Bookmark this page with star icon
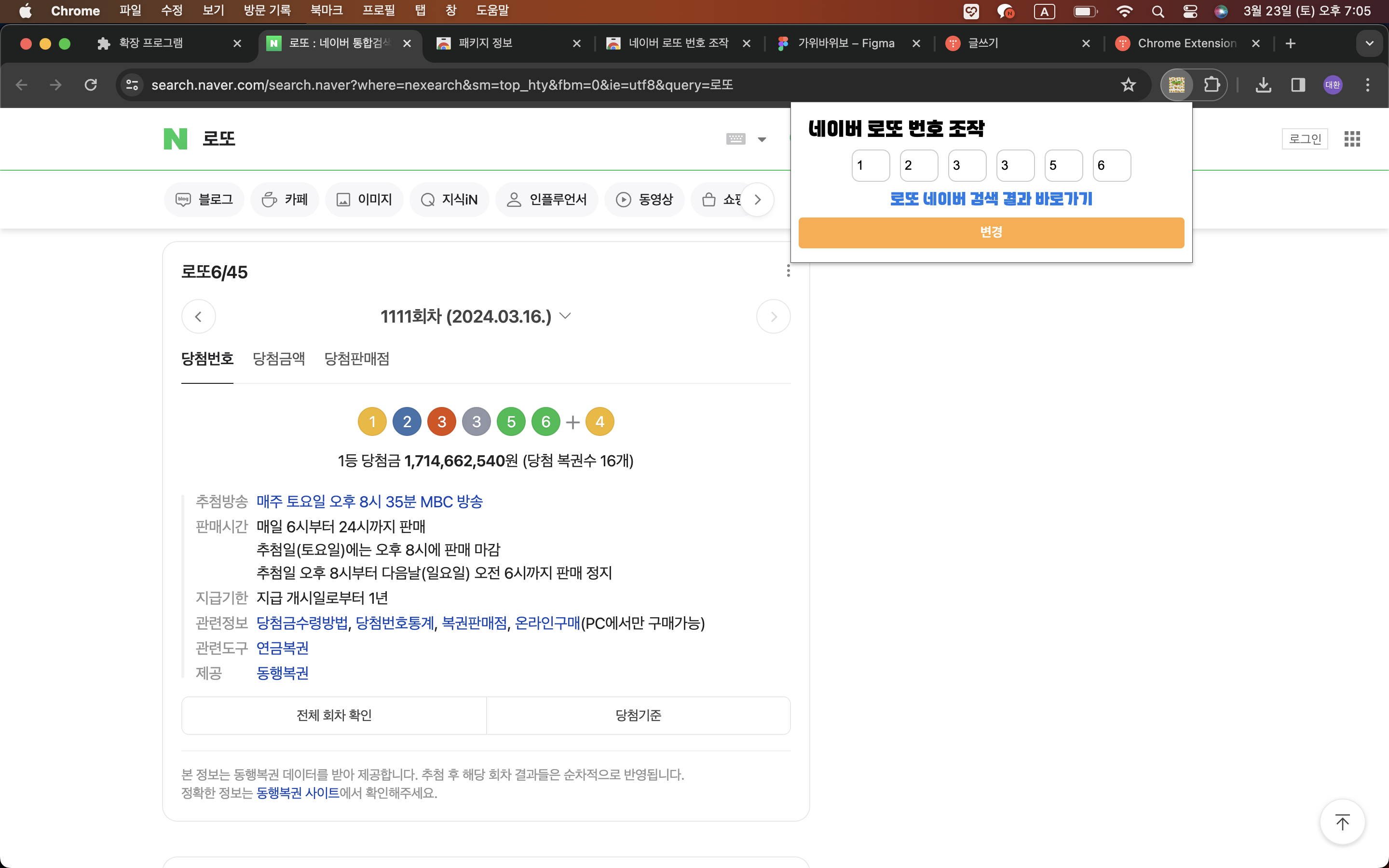The image size is (1389, 868). click(1128, 85)
